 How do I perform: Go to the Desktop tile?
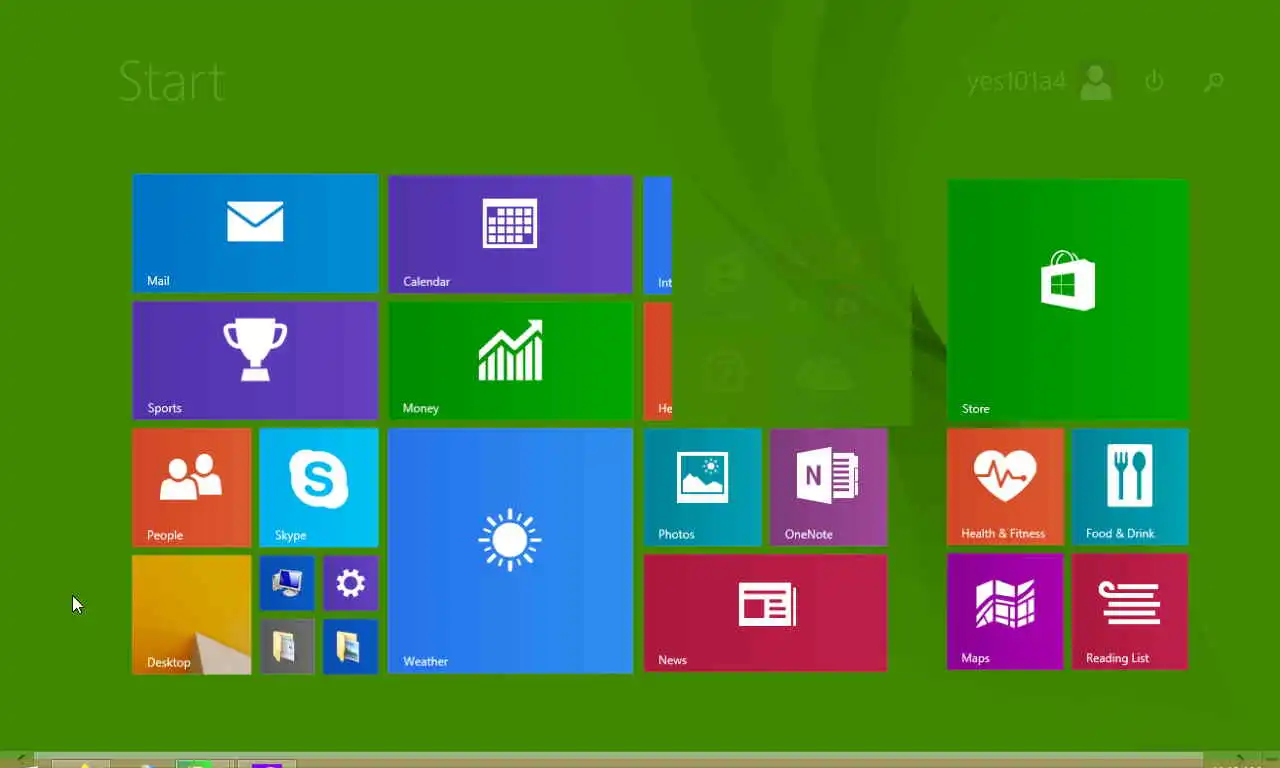click(192, 614)
